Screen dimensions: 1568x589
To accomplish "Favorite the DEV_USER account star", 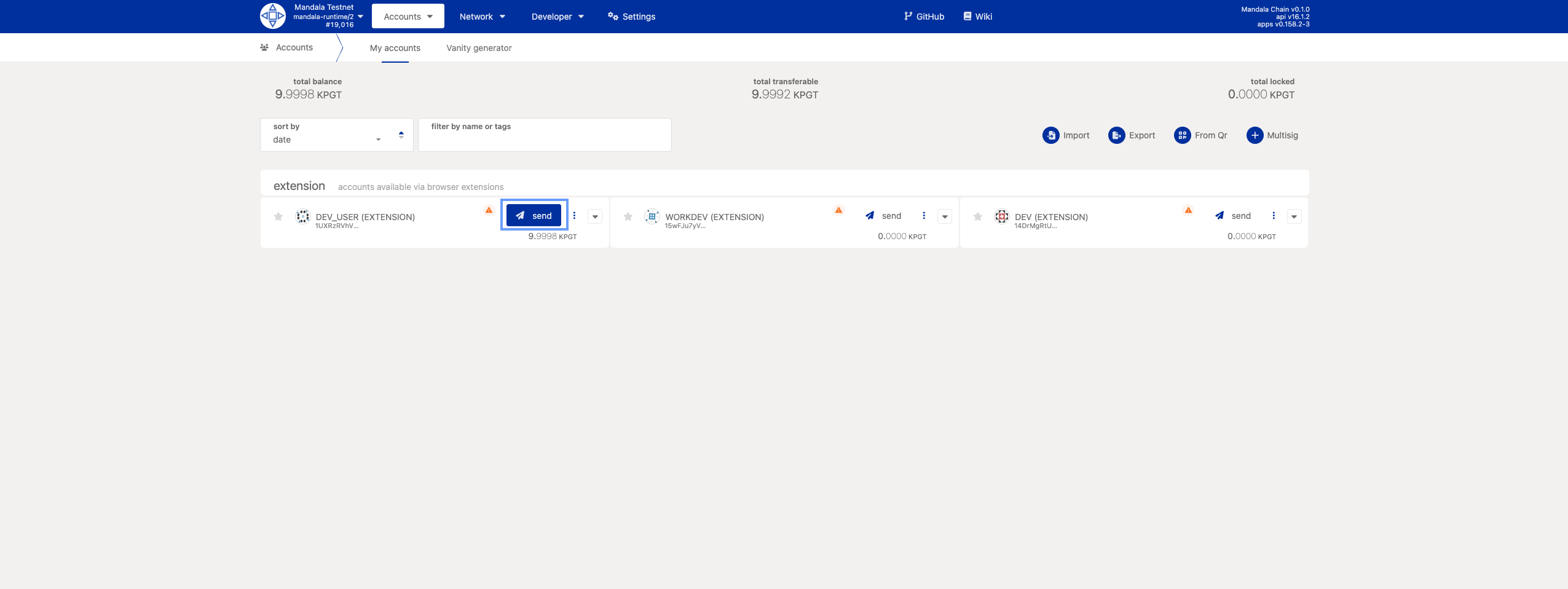I will [x=278, y=216].
